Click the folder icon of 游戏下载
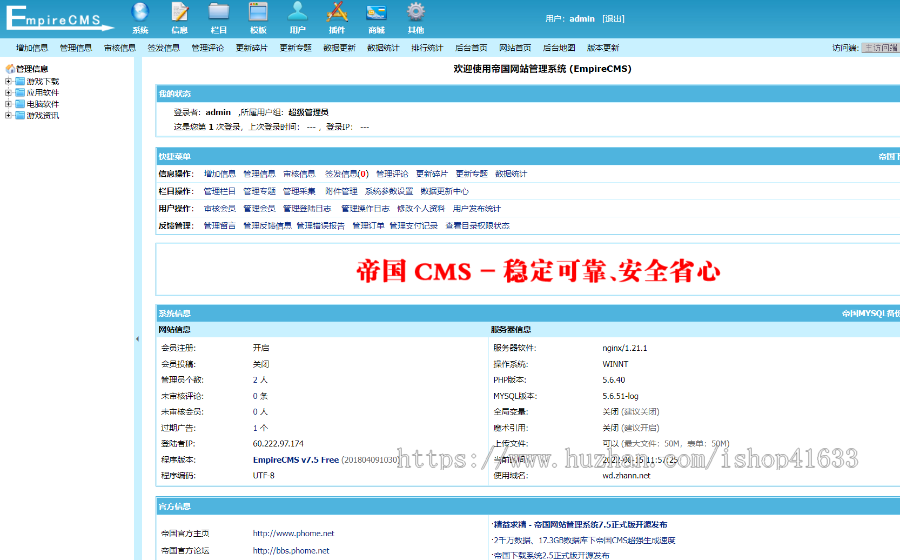Viewport: 900px width, 560px height. click(x=20, y=81)
